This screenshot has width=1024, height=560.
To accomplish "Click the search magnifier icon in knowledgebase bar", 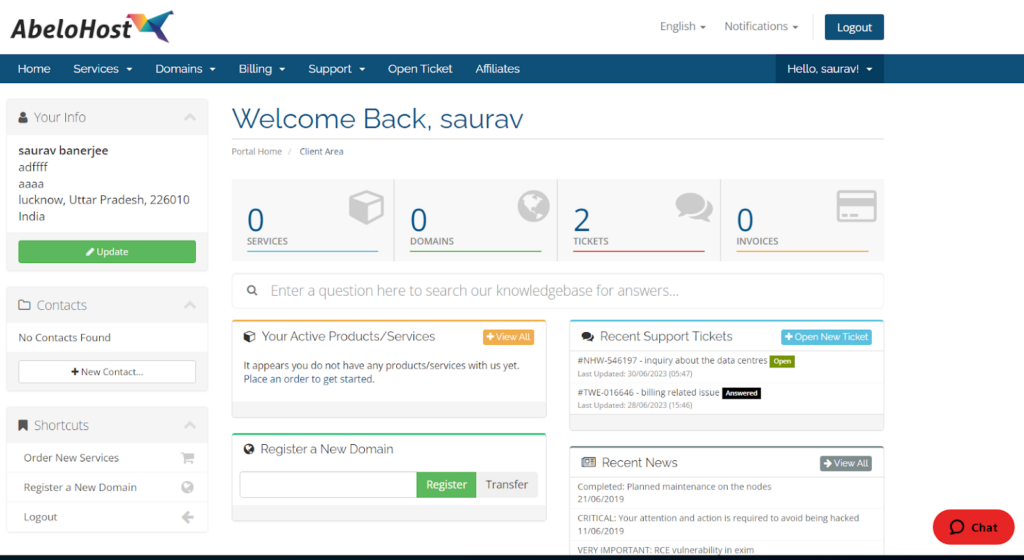I will [x=252, y=290].
